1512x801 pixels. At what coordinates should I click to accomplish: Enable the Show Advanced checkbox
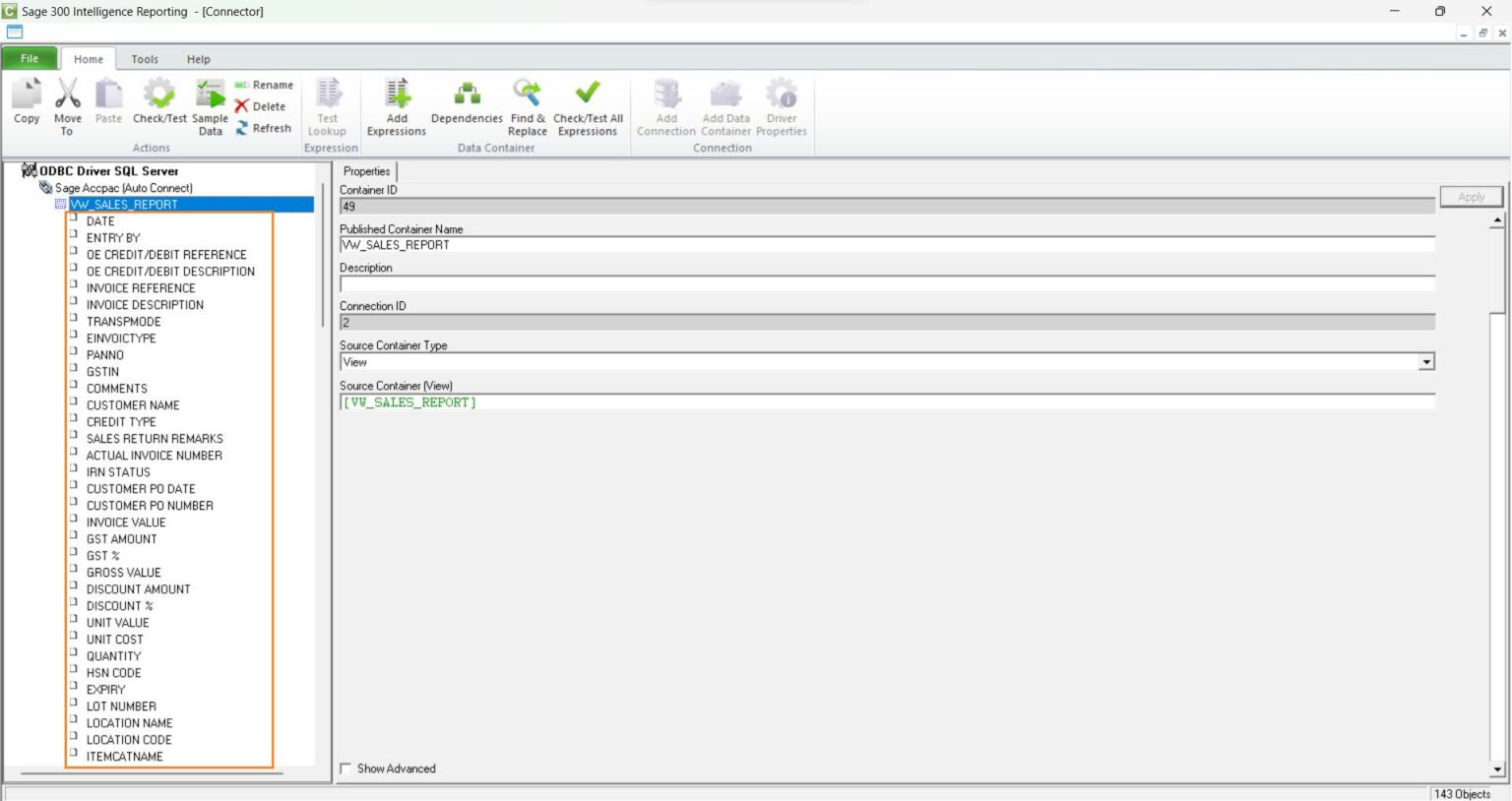pos(345,769)
